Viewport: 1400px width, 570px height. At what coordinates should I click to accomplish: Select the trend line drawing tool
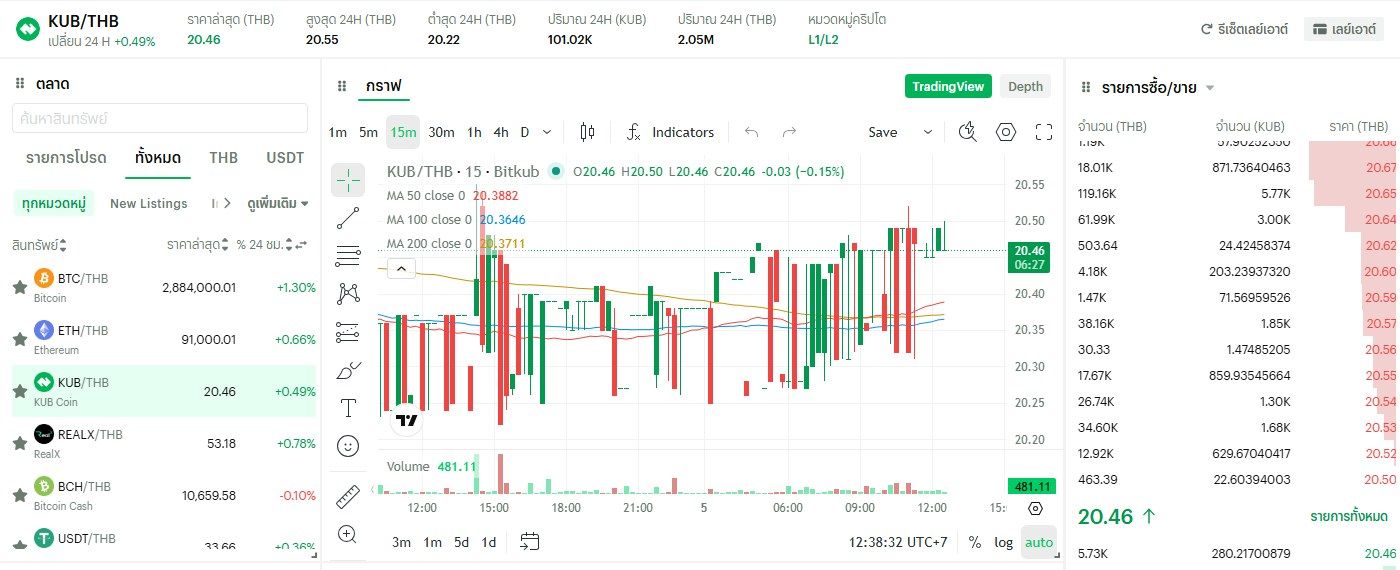[348, 217]
